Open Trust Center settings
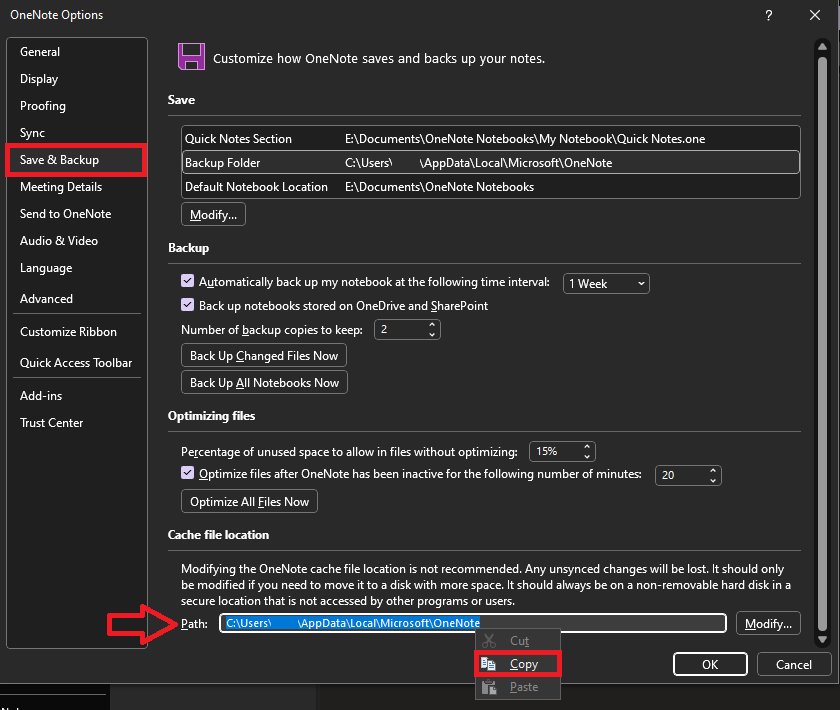This screenshot has width=840, height=710. click(x=51, y=423)
